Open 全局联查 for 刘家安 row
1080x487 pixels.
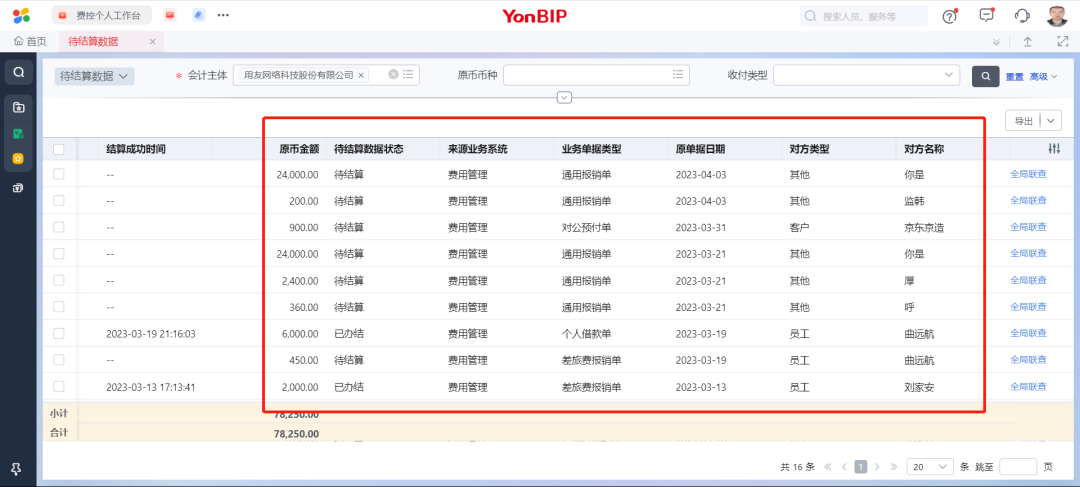(1028, 386)
